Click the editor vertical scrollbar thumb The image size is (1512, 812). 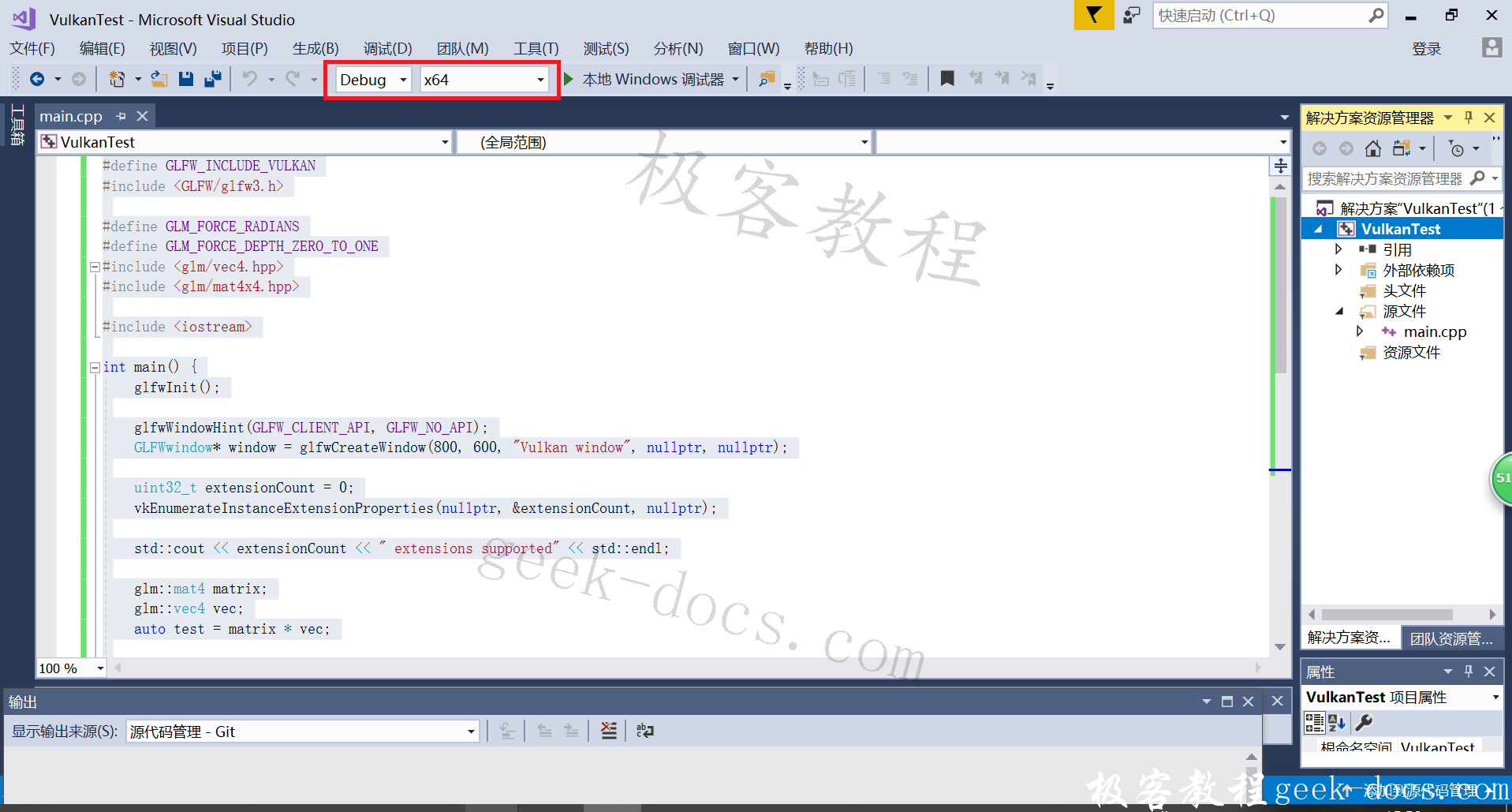click(1280, 284)
